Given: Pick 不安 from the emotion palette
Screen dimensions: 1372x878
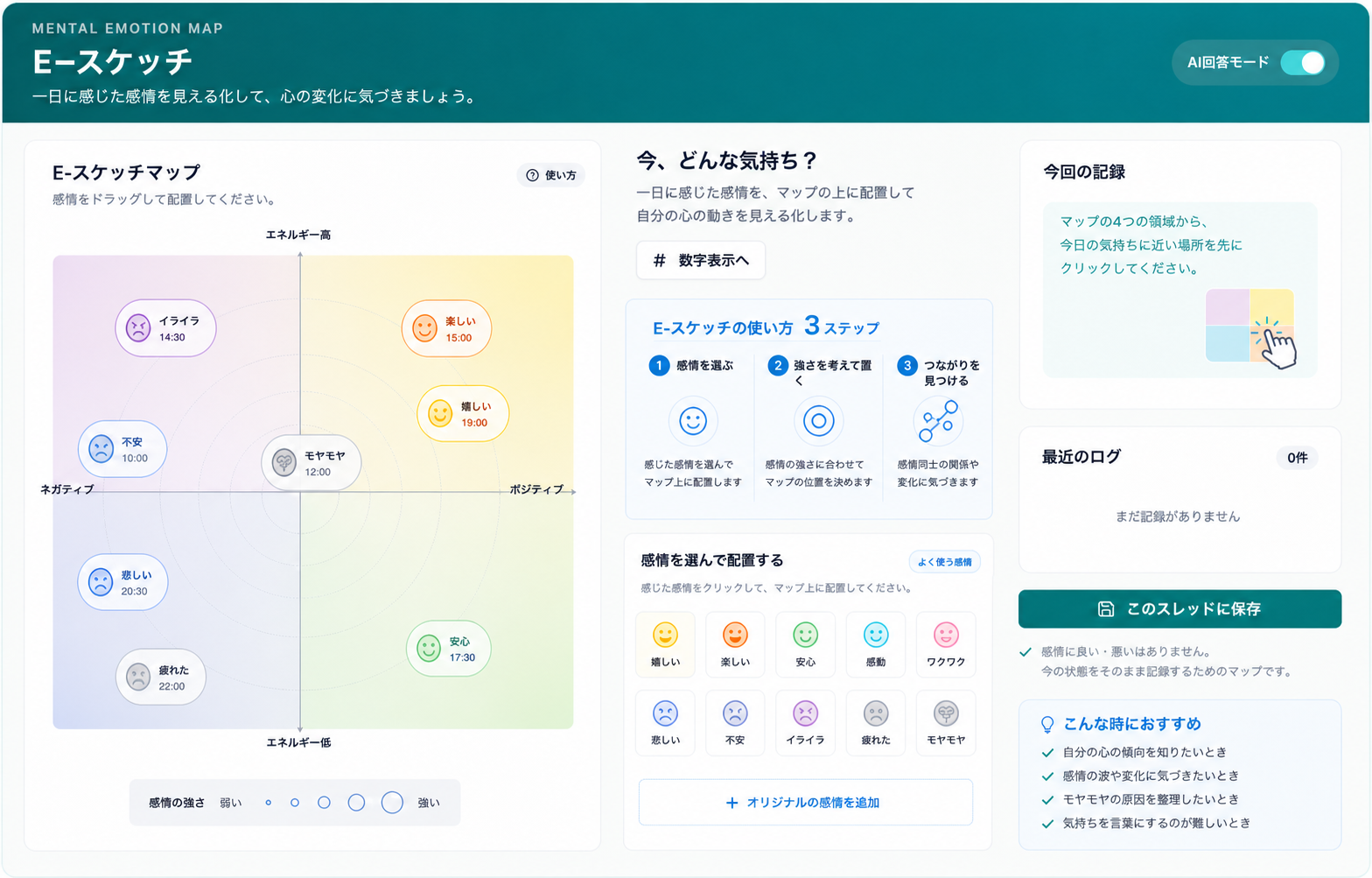Looking at the screenshot, I should point(735,722).
